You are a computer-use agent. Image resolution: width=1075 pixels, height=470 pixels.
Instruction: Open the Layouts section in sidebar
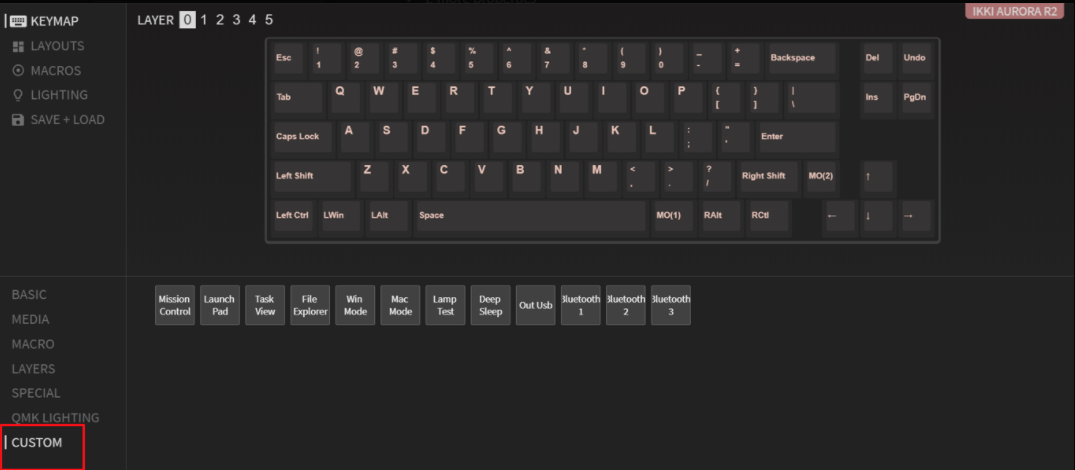pos(48,46)
